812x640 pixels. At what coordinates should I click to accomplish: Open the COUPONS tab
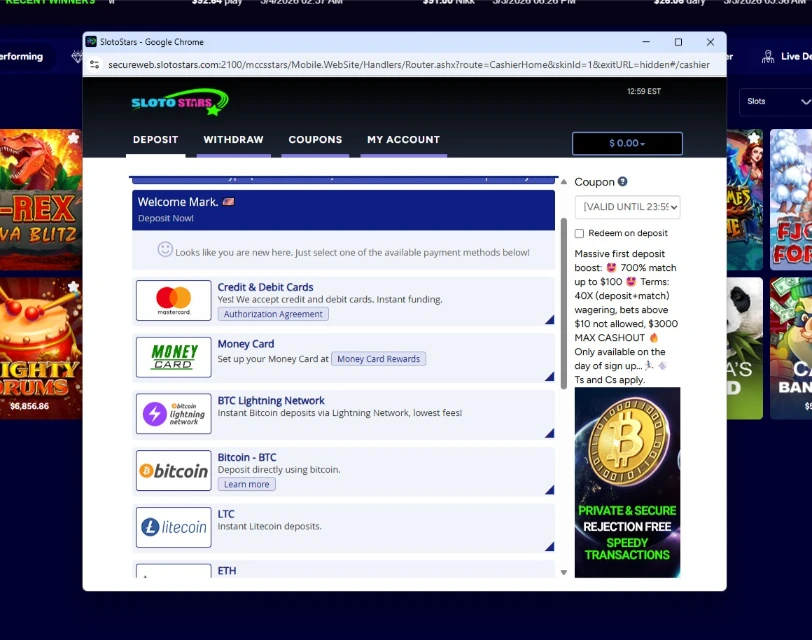[315, 140]
